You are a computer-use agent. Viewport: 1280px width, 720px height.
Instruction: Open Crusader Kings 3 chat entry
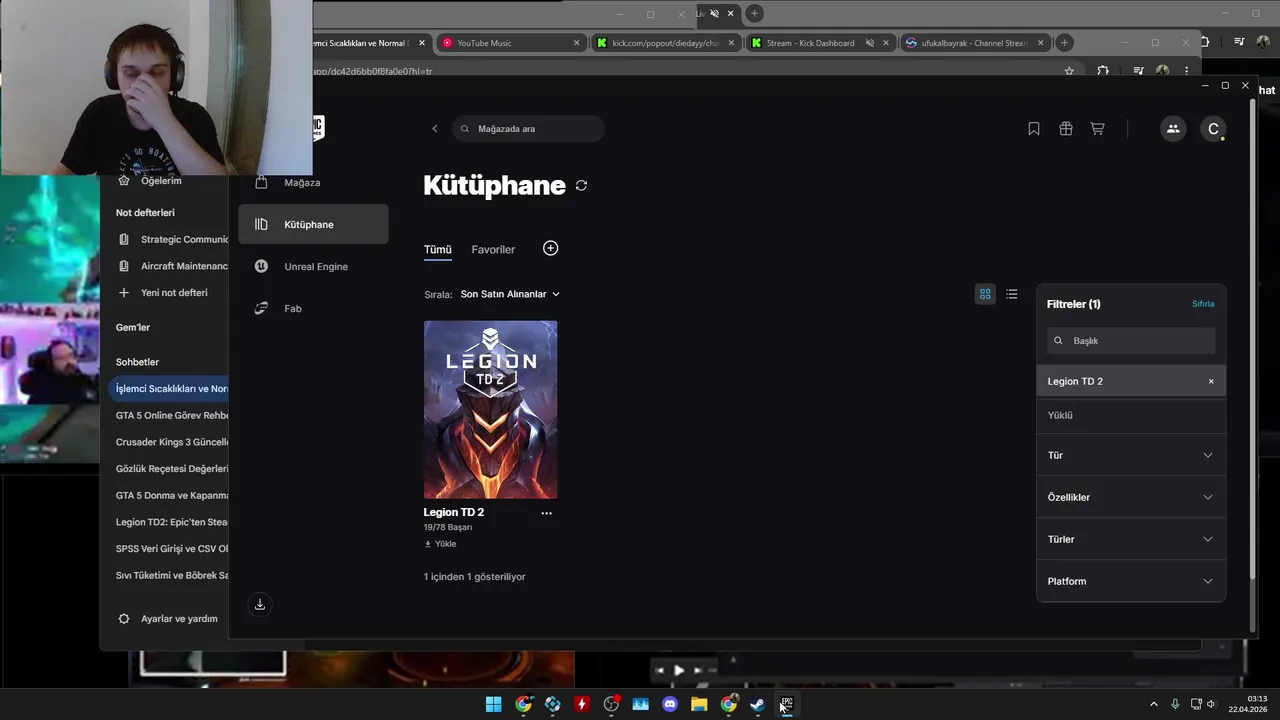[x=172, y=442]
